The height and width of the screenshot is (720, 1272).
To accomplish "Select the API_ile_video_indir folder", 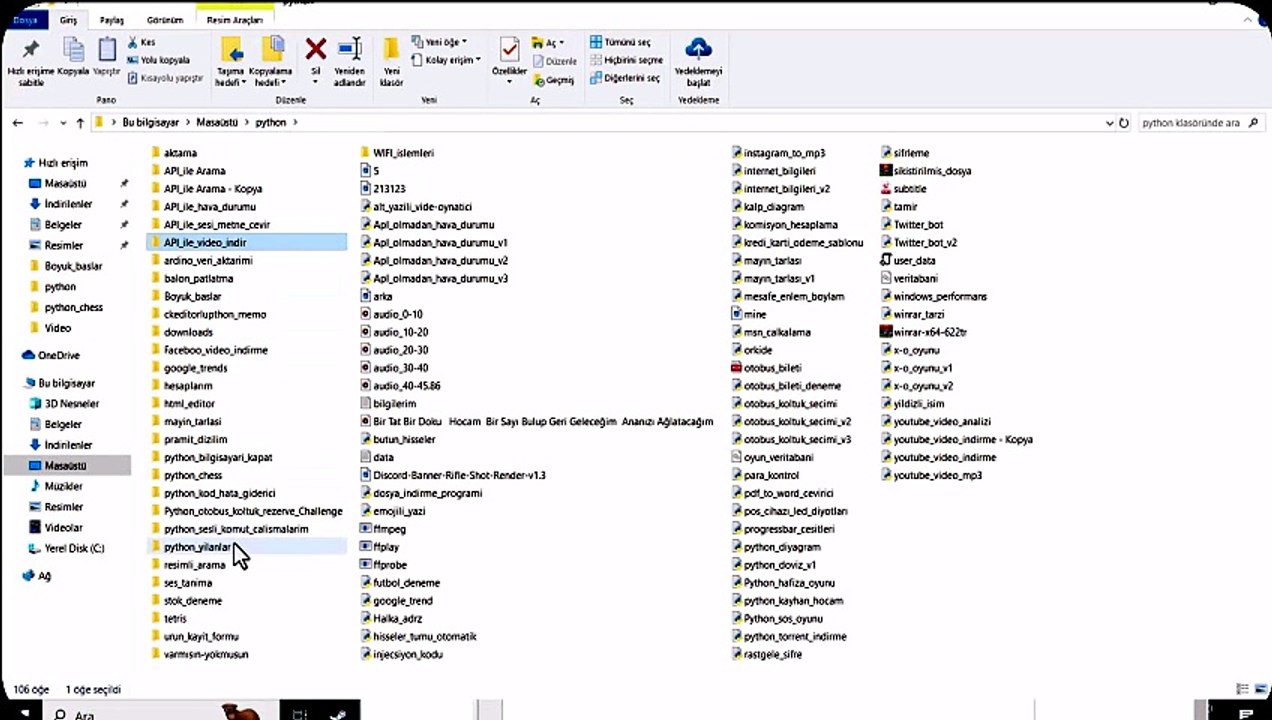I will pyautogui.click(x=246, y=242).
